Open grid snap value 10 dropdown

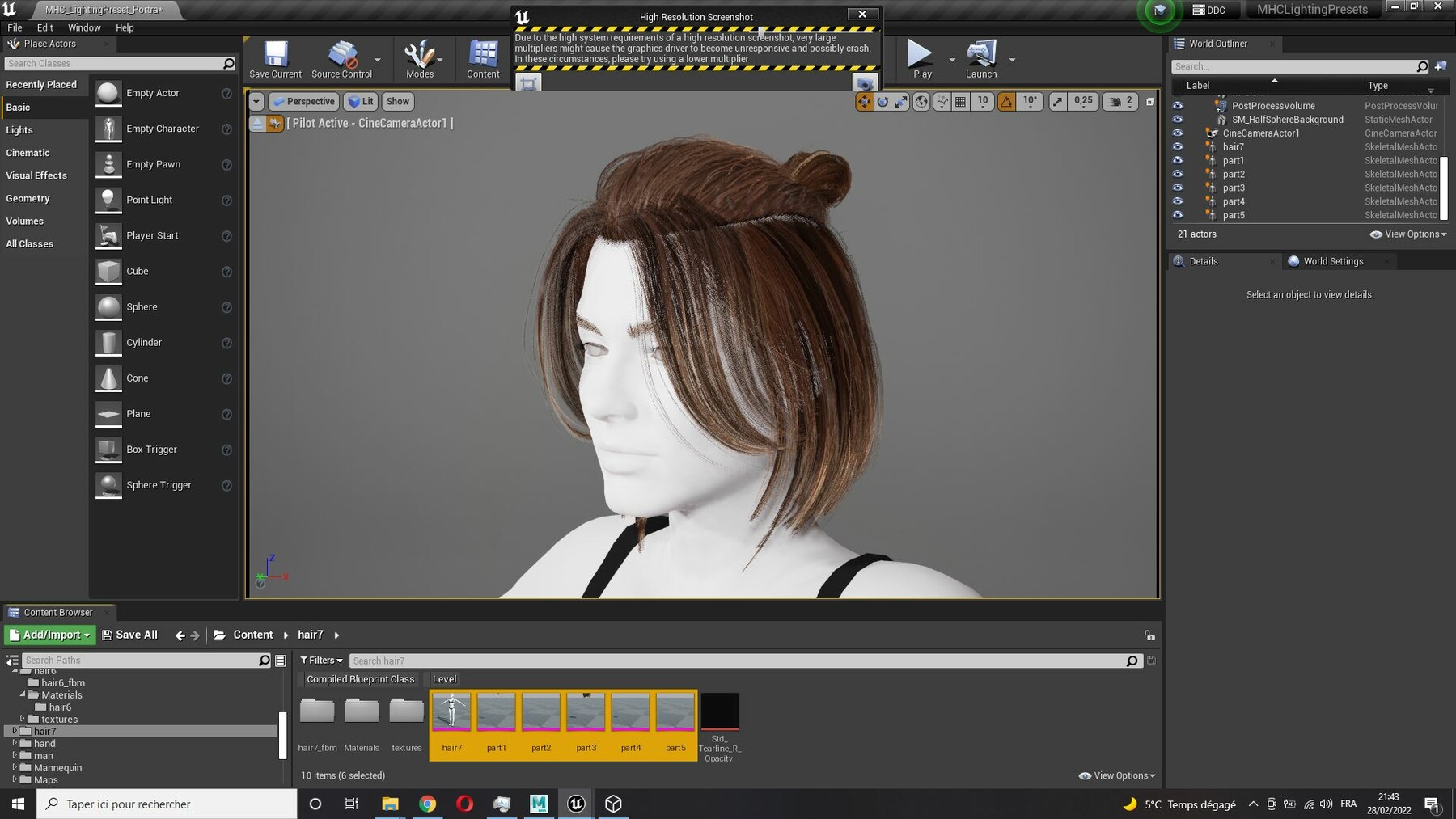point(982,101)
